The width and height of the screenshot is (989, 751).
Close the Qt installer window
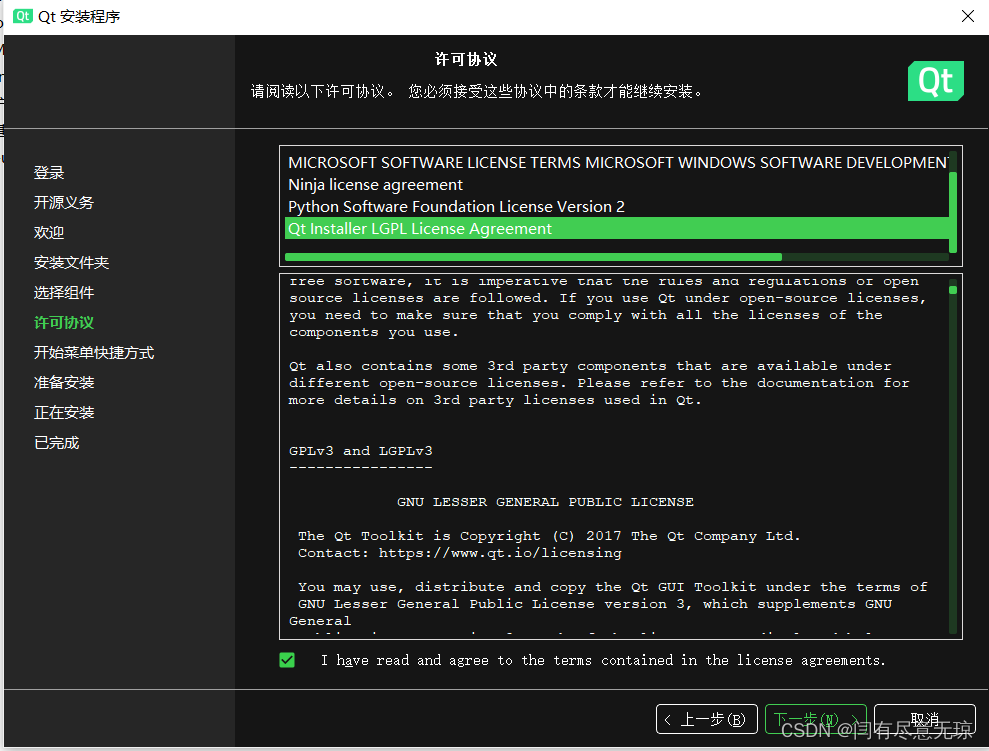[x=968, y=16]
